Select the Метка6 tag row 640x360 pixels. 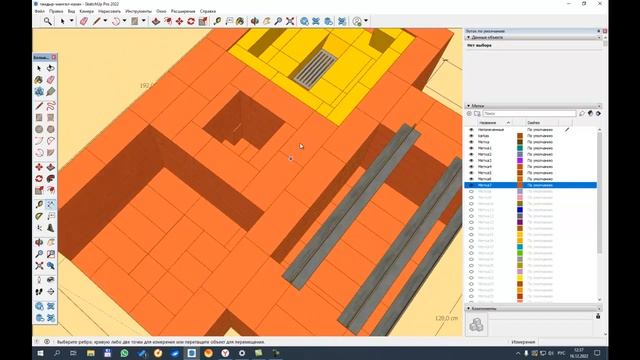(531, 179)
